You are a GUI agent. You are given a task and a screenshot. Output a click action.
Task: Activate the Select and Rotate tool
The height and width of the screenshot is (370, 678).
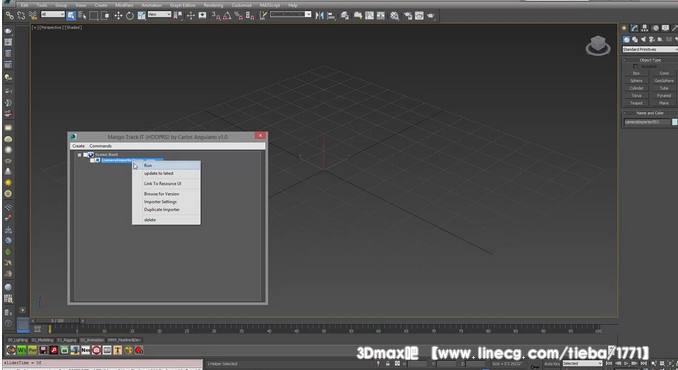[130, 16]
